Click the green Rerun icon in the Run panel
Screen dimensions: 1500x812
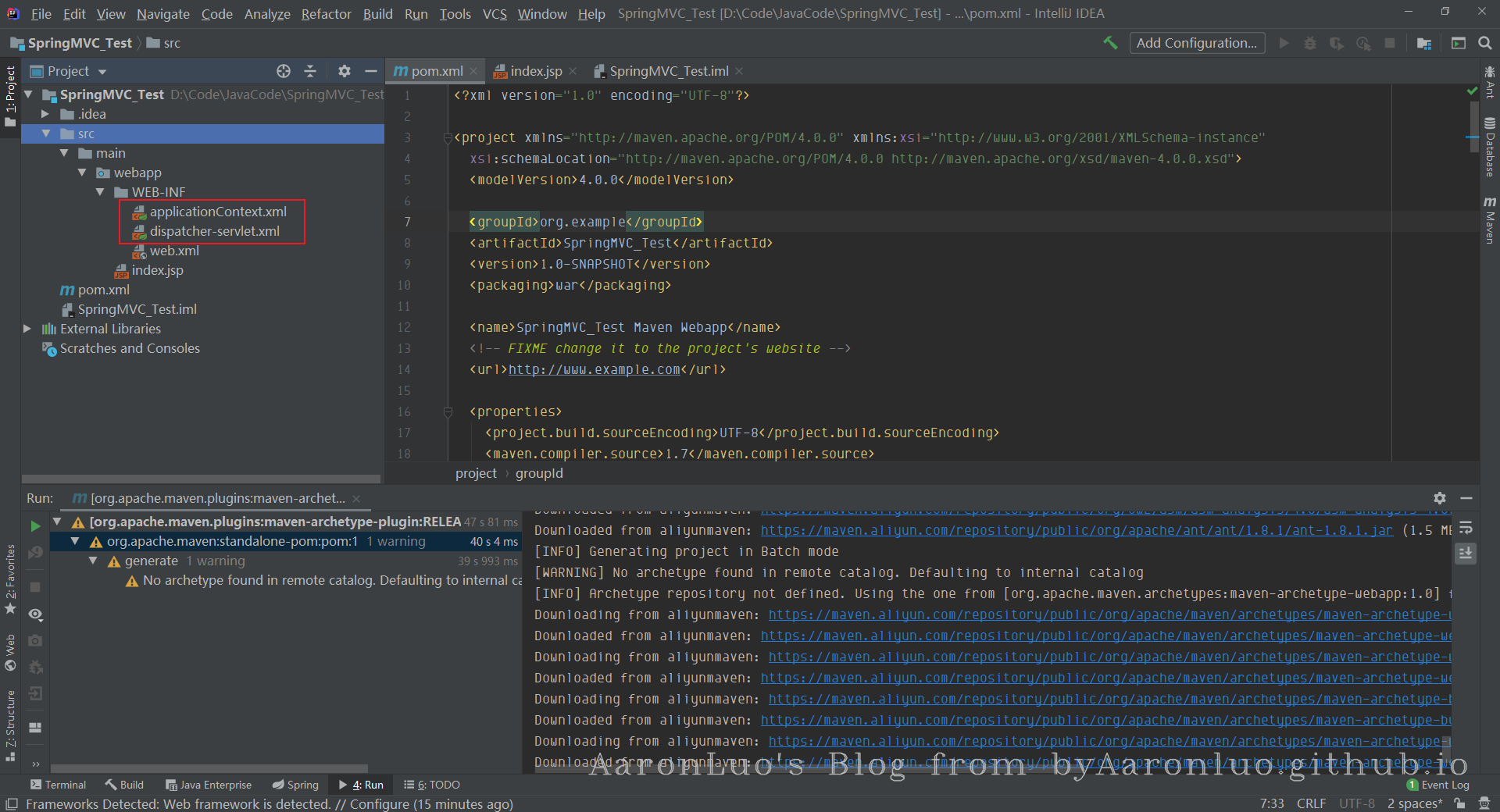point(35,526)
